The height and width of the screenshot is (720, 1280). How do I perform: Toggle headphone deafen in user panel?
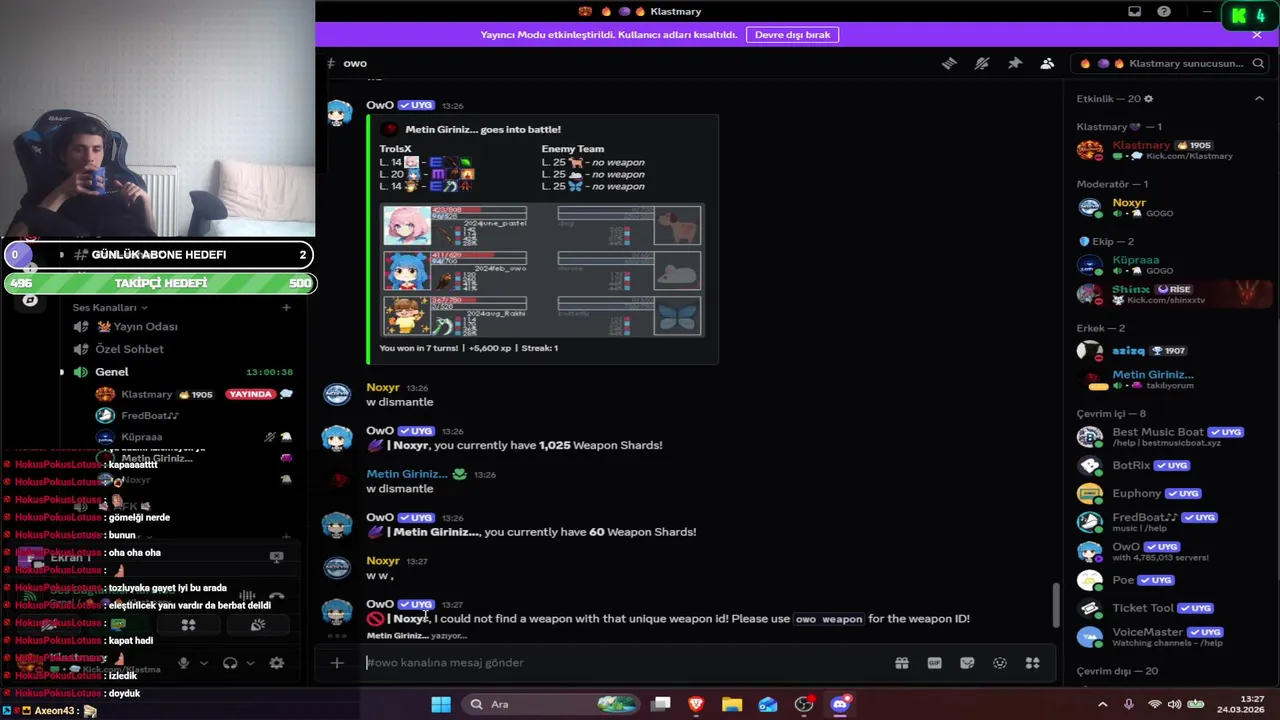pos(230,663)
